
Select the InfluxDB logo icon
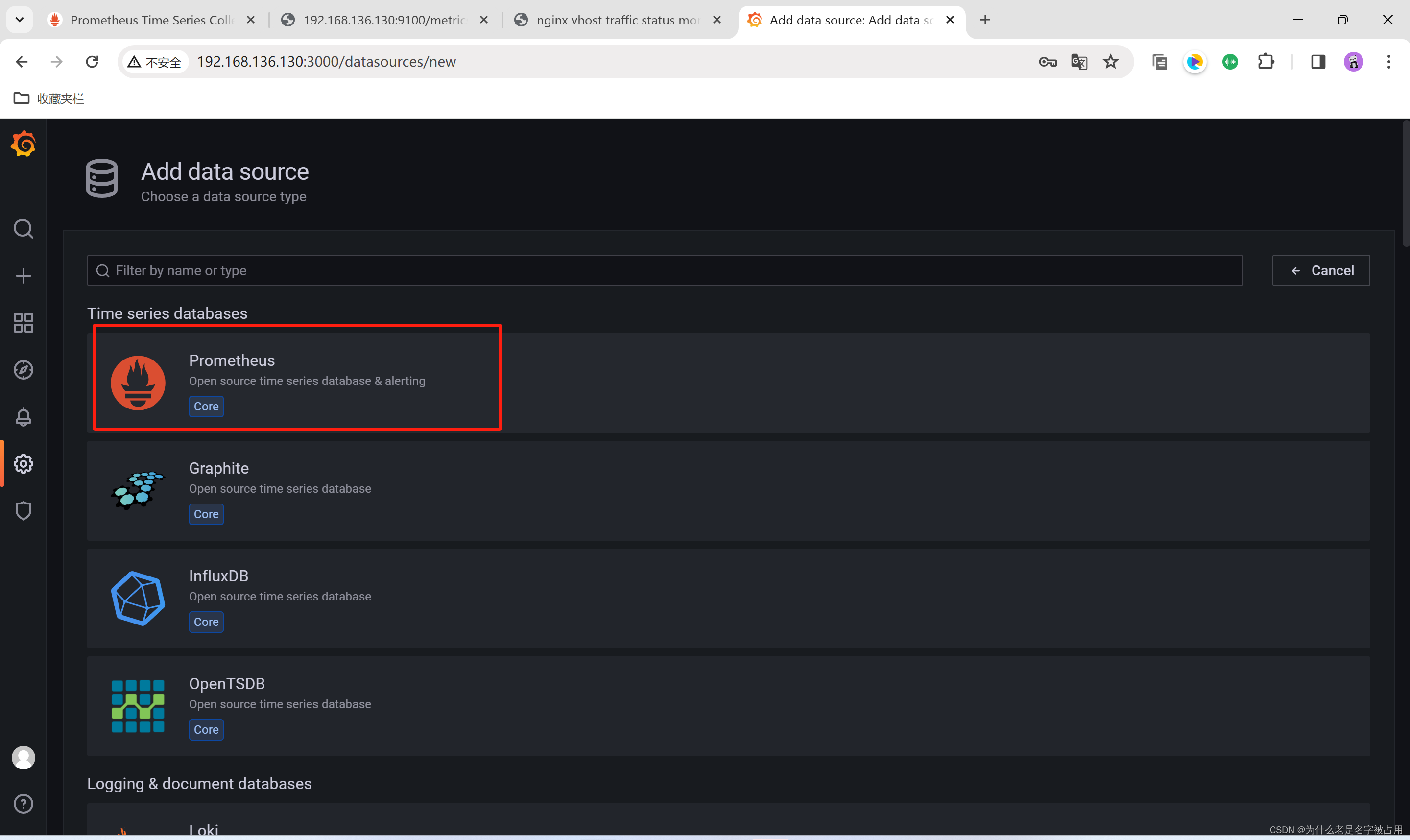(138, 599)
